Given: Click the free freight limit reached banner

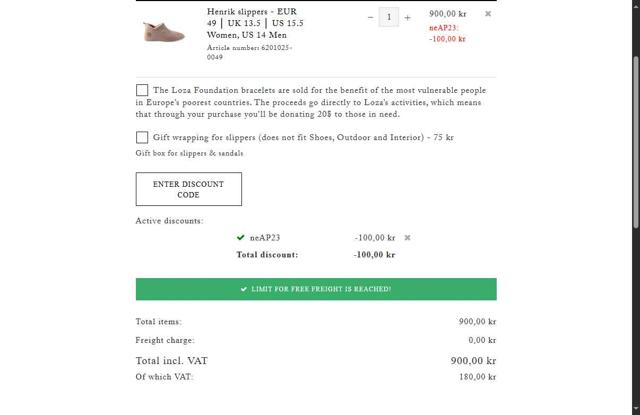Looking at the screenshot, I should tap(316, 289).
